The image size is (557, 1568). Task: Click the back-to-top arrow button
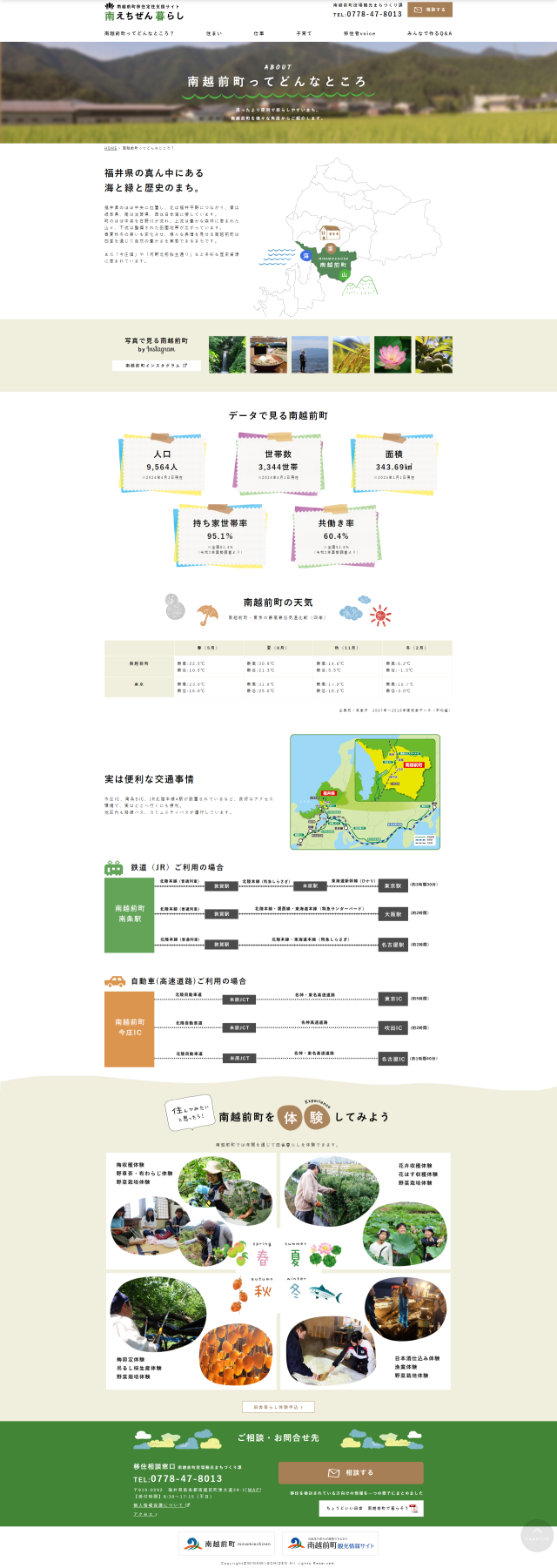(x=537, y=1535)
